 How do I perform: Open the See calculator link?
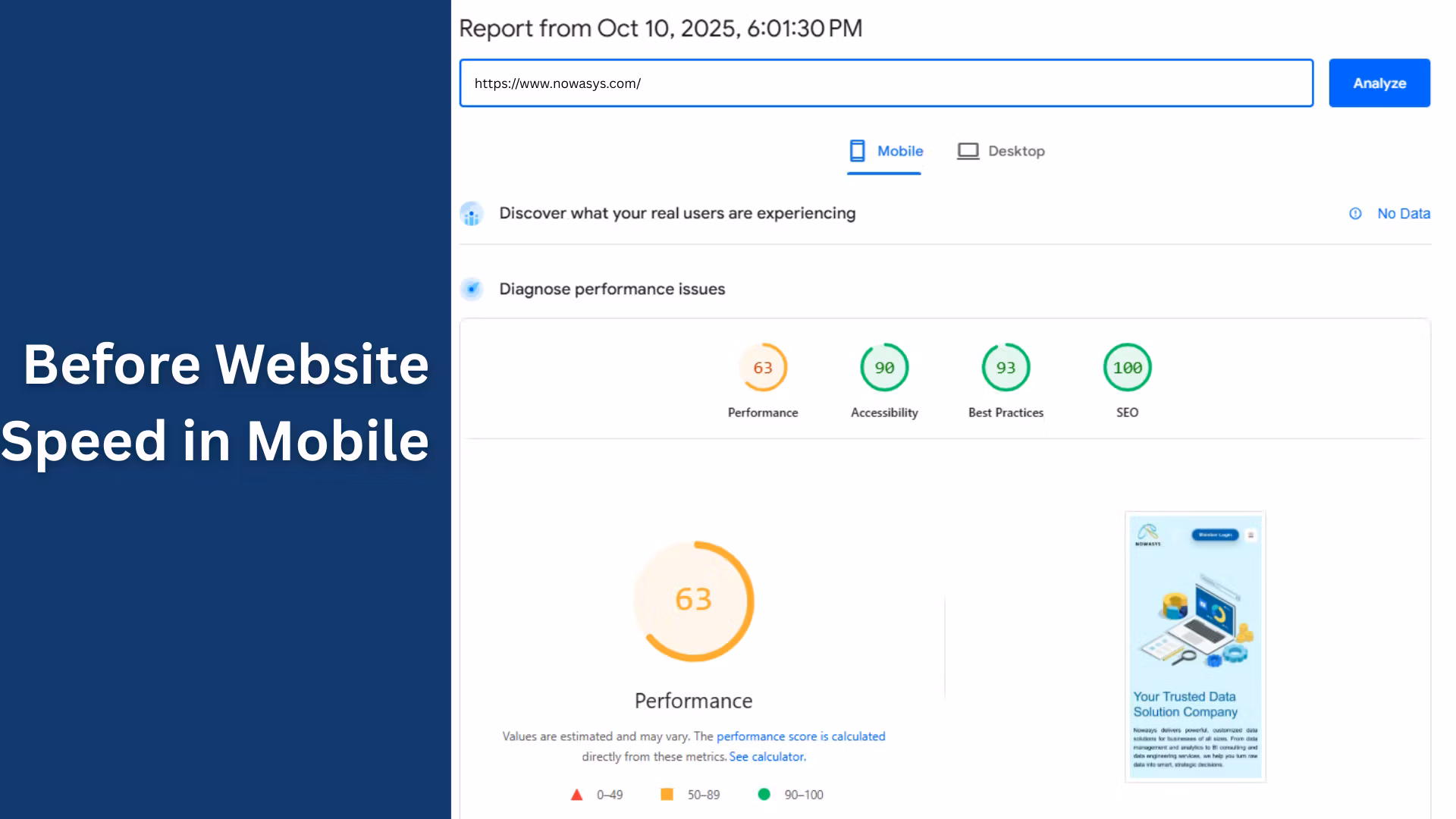tap(767, 757)
